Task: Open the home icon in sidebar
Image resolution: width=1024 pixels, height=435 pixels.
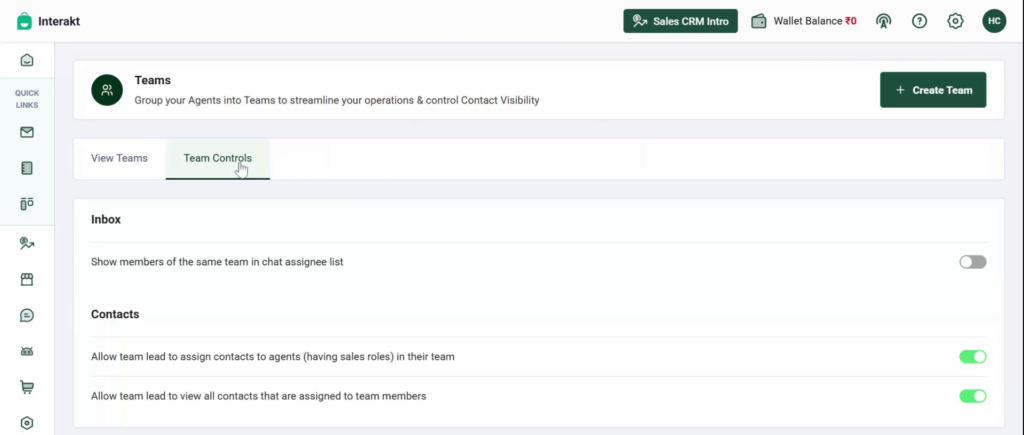Action: 27,60
